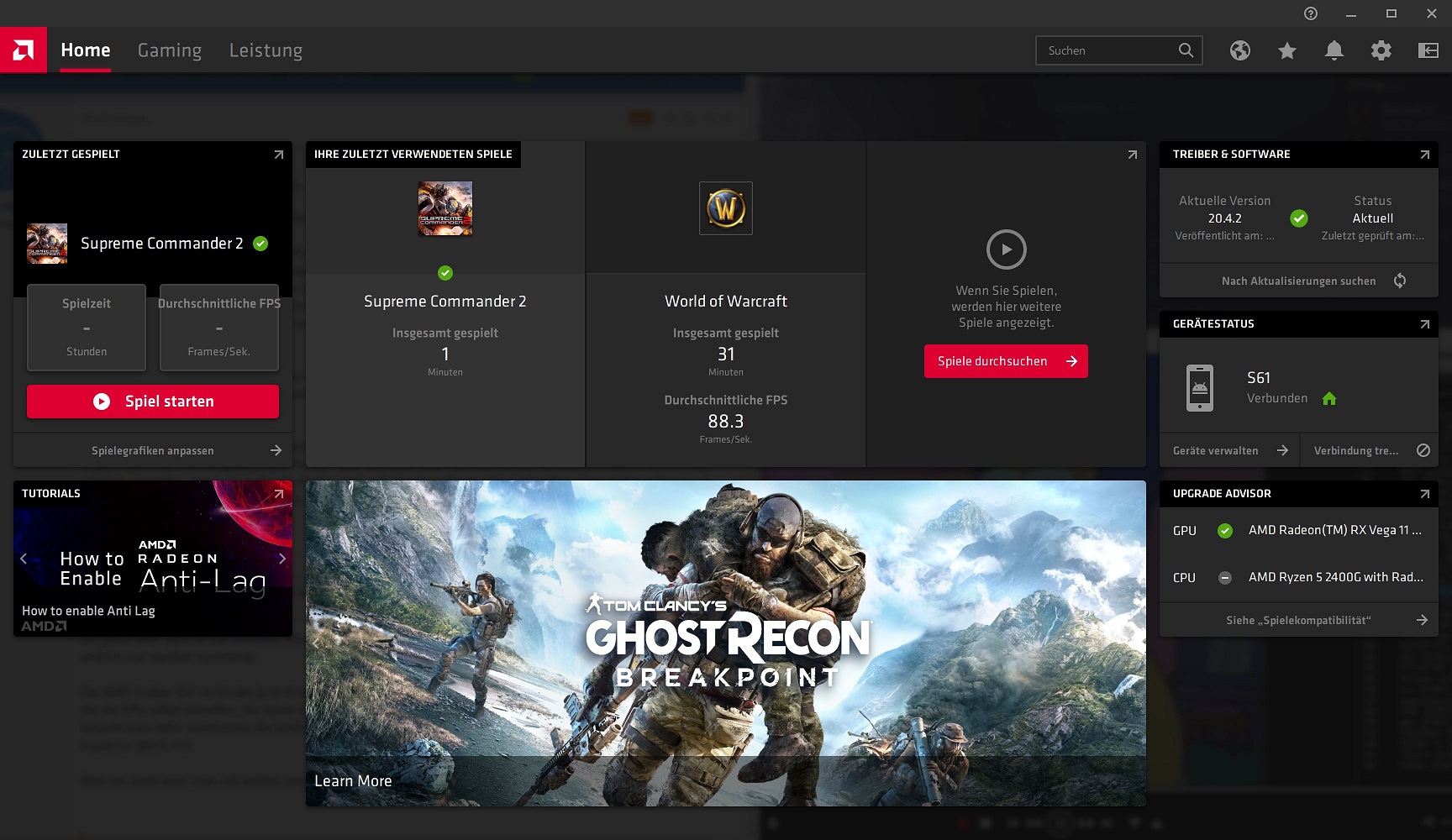Viewport: 1452px width, 840px height.
Task: Open Spielegrafiken anpassen
Action: (x=153, y=450)
